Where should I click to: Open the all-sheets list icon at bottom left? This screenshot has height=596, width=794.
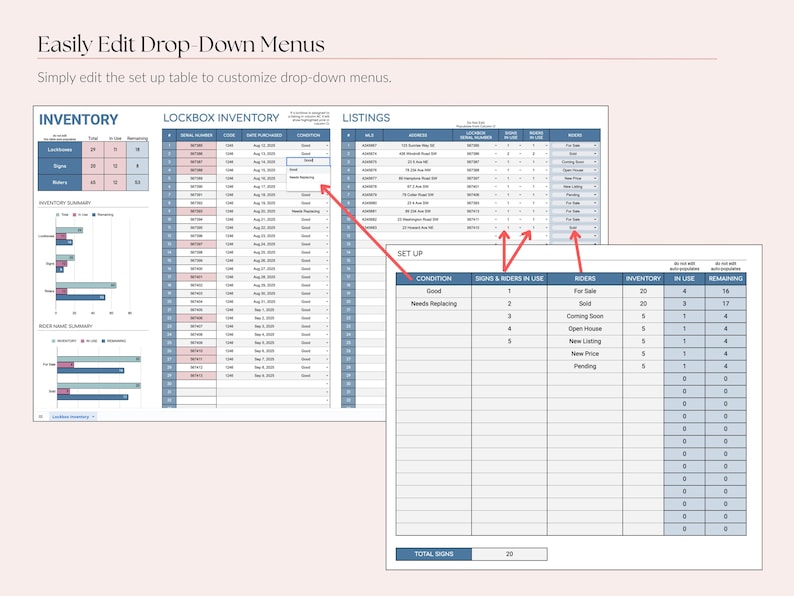(41, 417)
